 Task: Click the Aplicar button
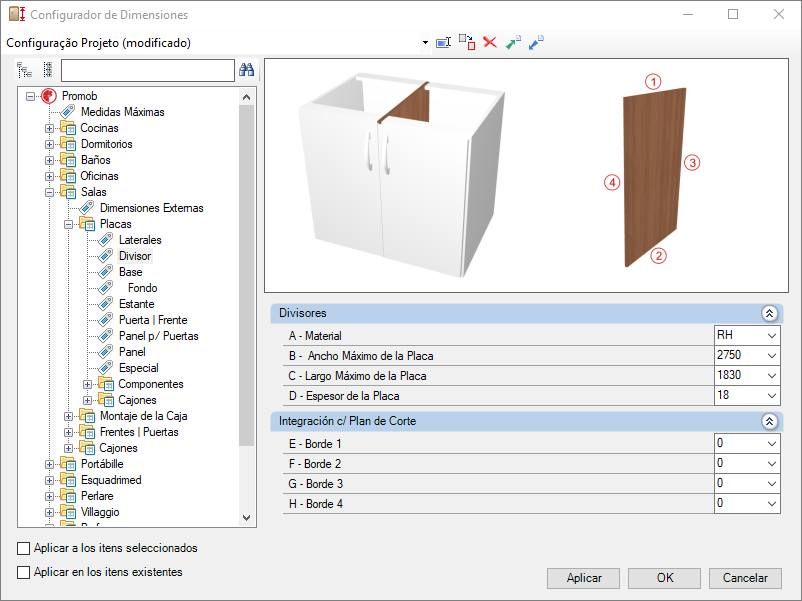(x=584, y=578)
